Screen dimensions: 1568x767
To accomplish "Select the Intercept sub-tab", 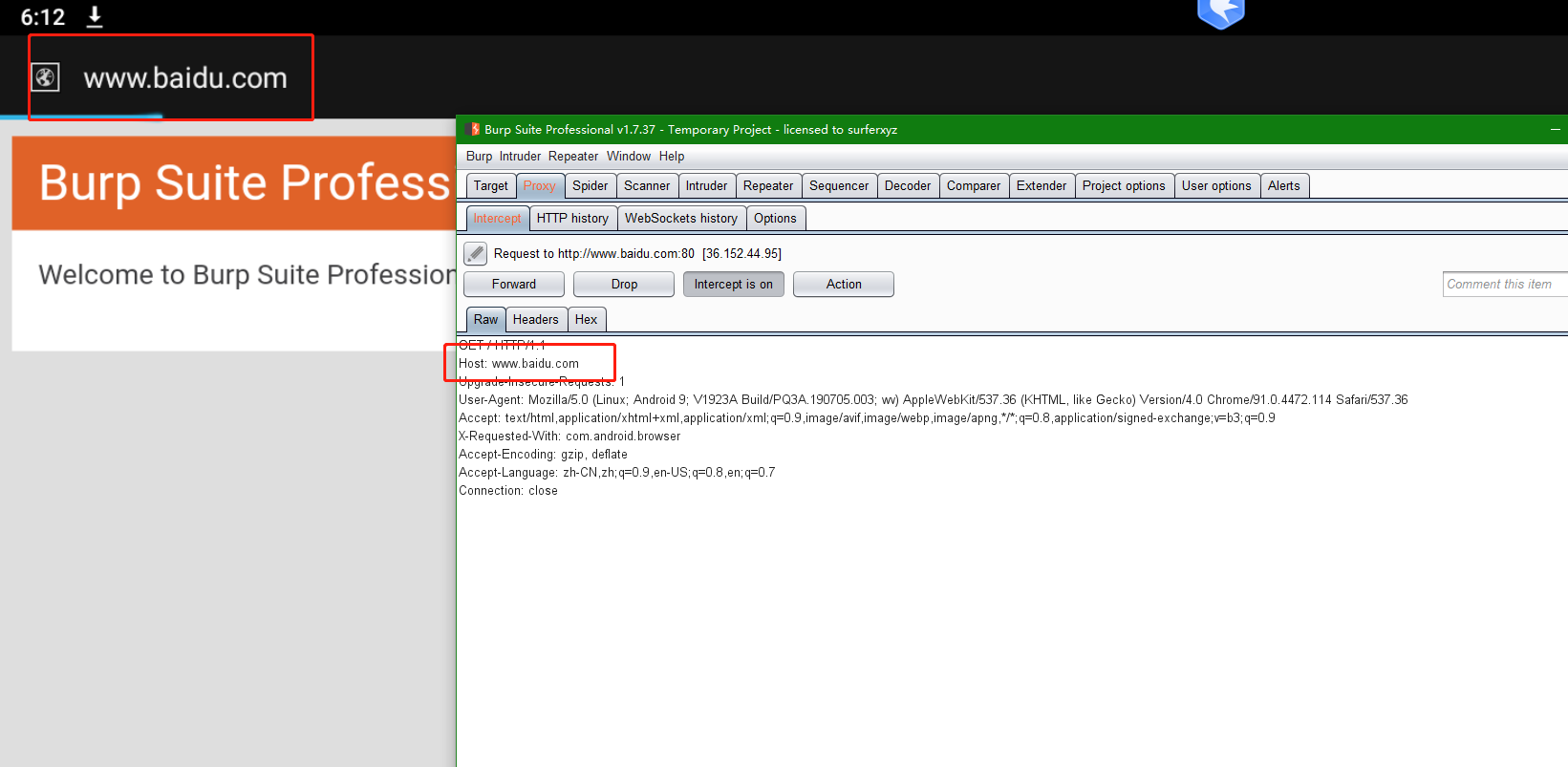I will coord(497,219).
